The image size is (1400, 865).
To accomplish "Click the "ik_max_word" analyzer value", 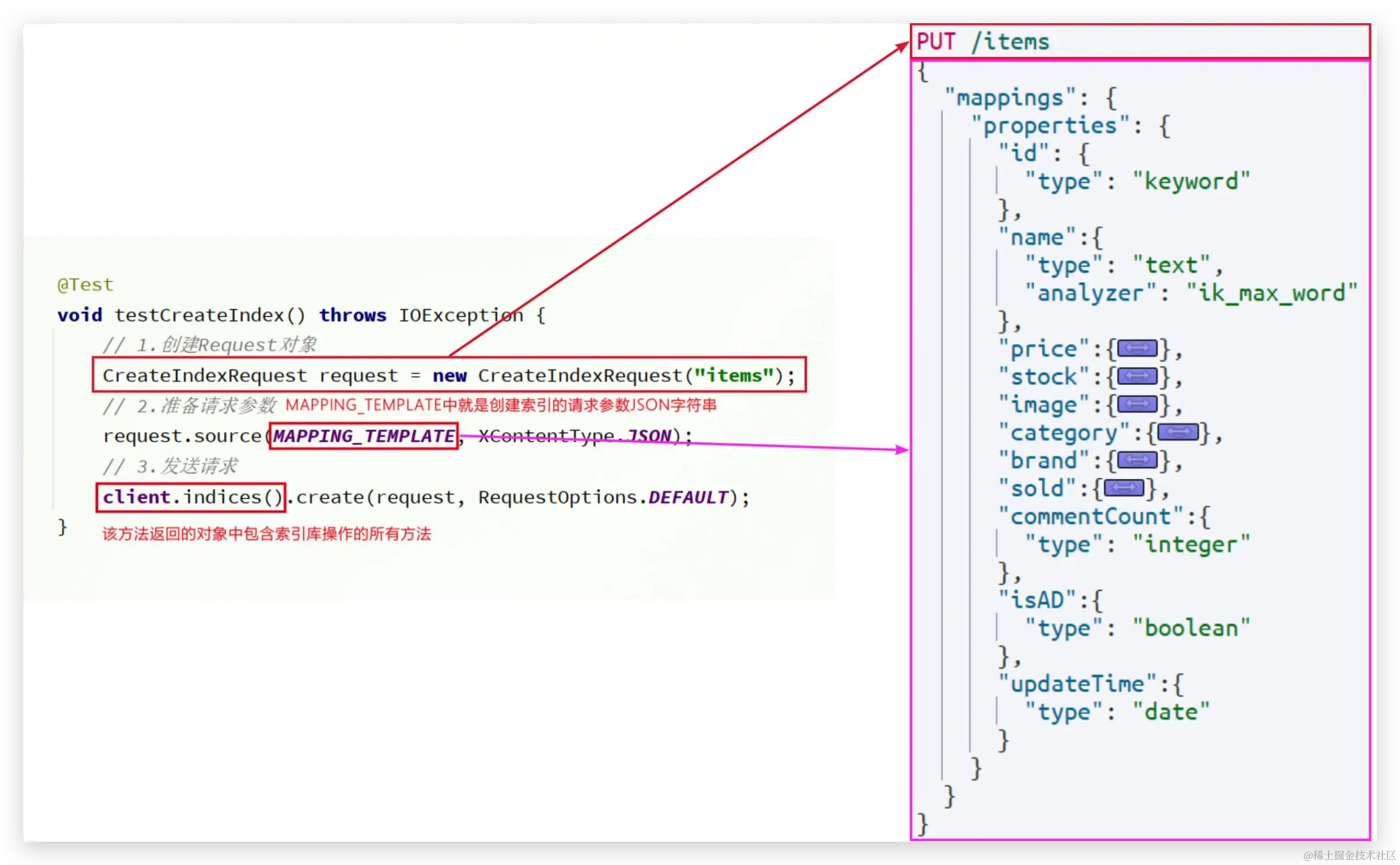I will tap(1271, 293).
